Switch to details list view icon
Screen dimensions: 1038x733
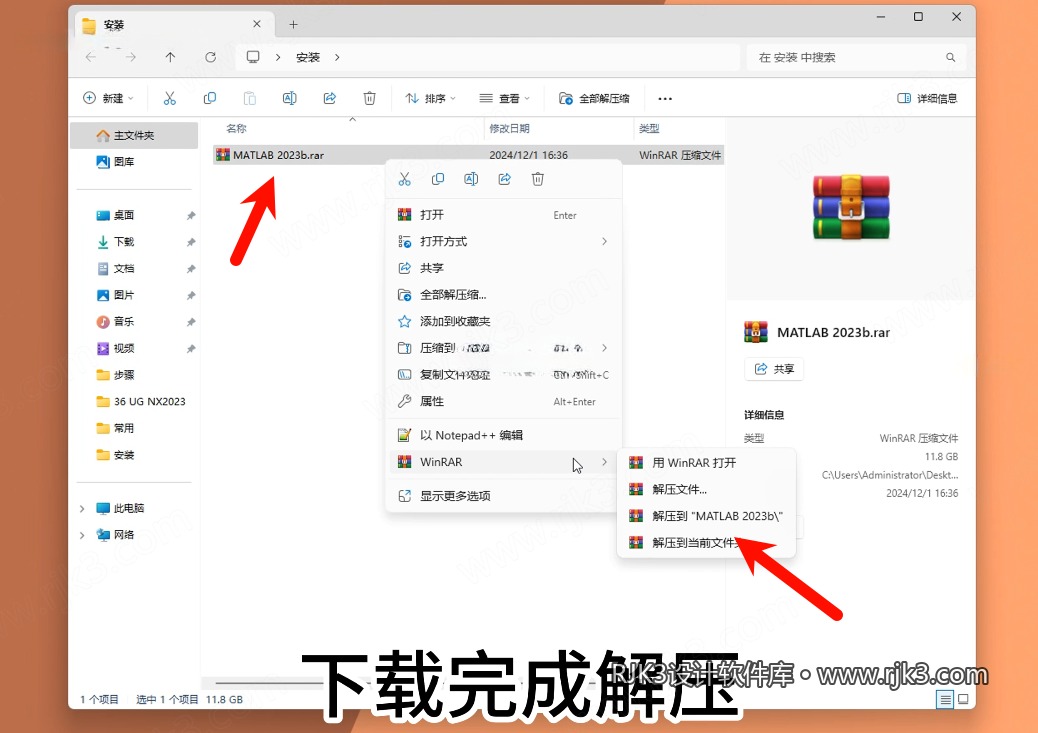(945, 699)
